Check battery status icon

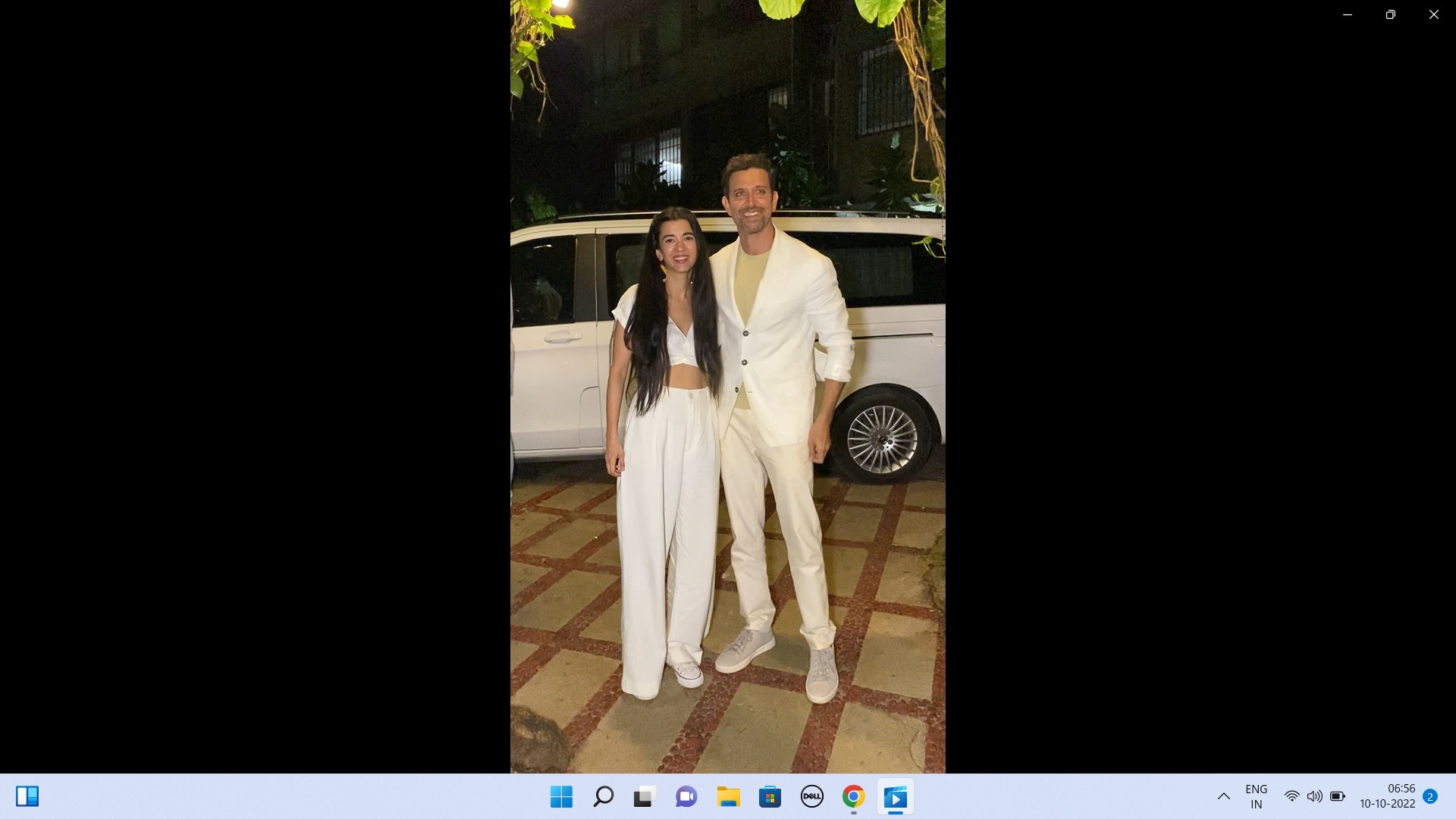pyautogui.click(x=1338, y=796)
